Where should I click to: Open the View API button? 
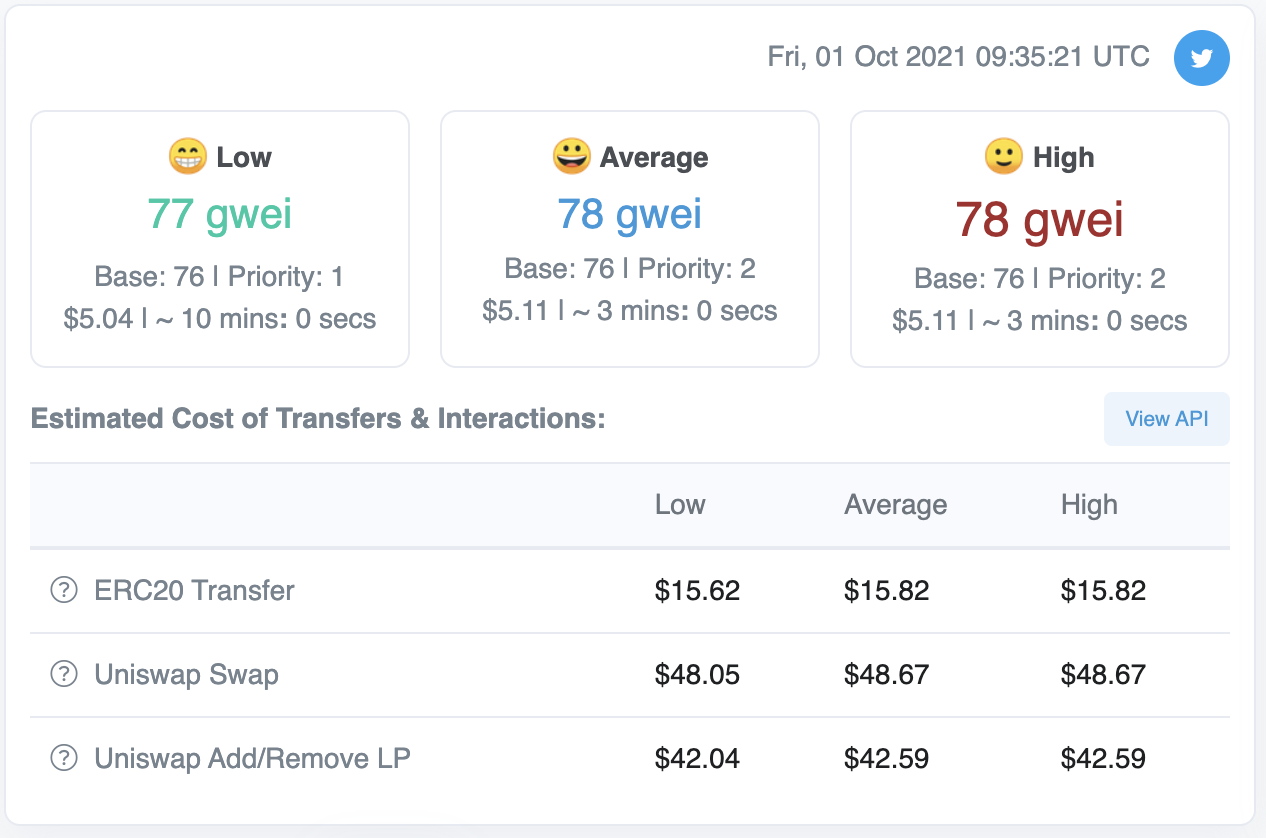pyautogui.click(x=1166, y=419)
